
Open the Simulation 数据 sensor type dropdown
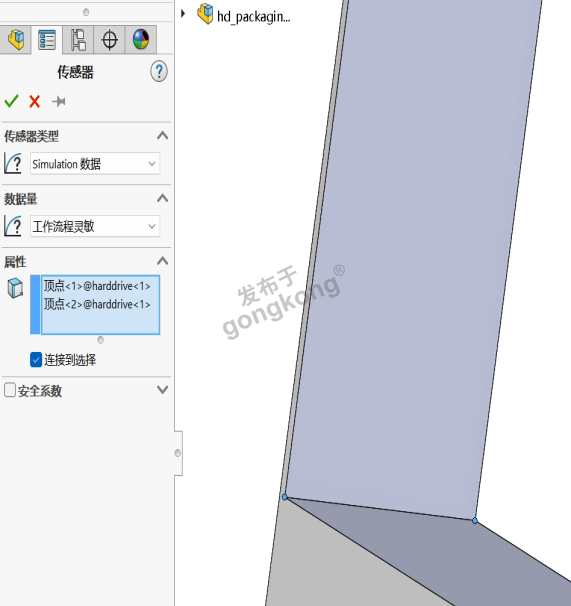pos(95,164)
